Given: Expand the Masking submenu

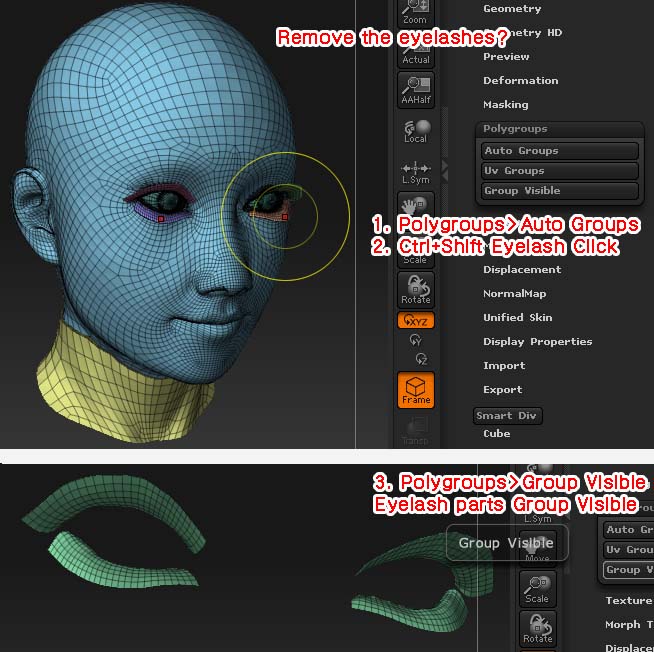Looking at the screenshot, I should tap(506, 104).
